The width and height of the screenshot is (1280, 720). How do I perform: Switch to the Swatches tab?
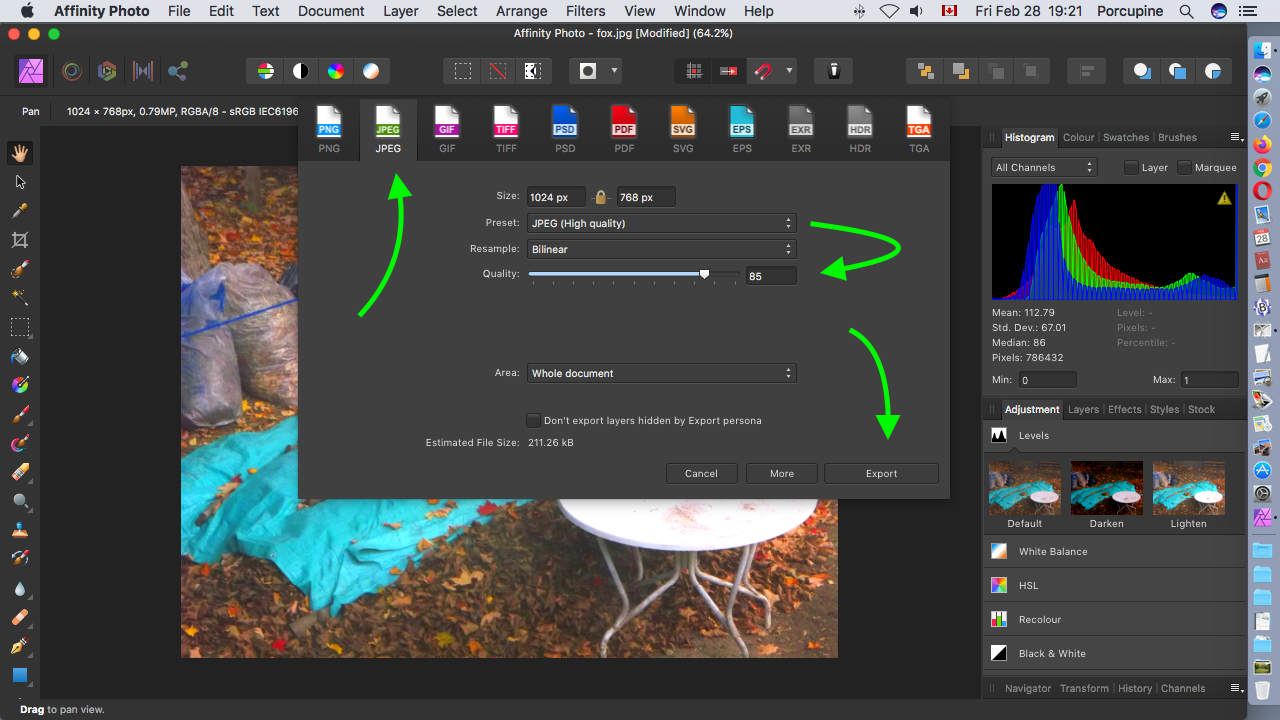[1126, 137]
